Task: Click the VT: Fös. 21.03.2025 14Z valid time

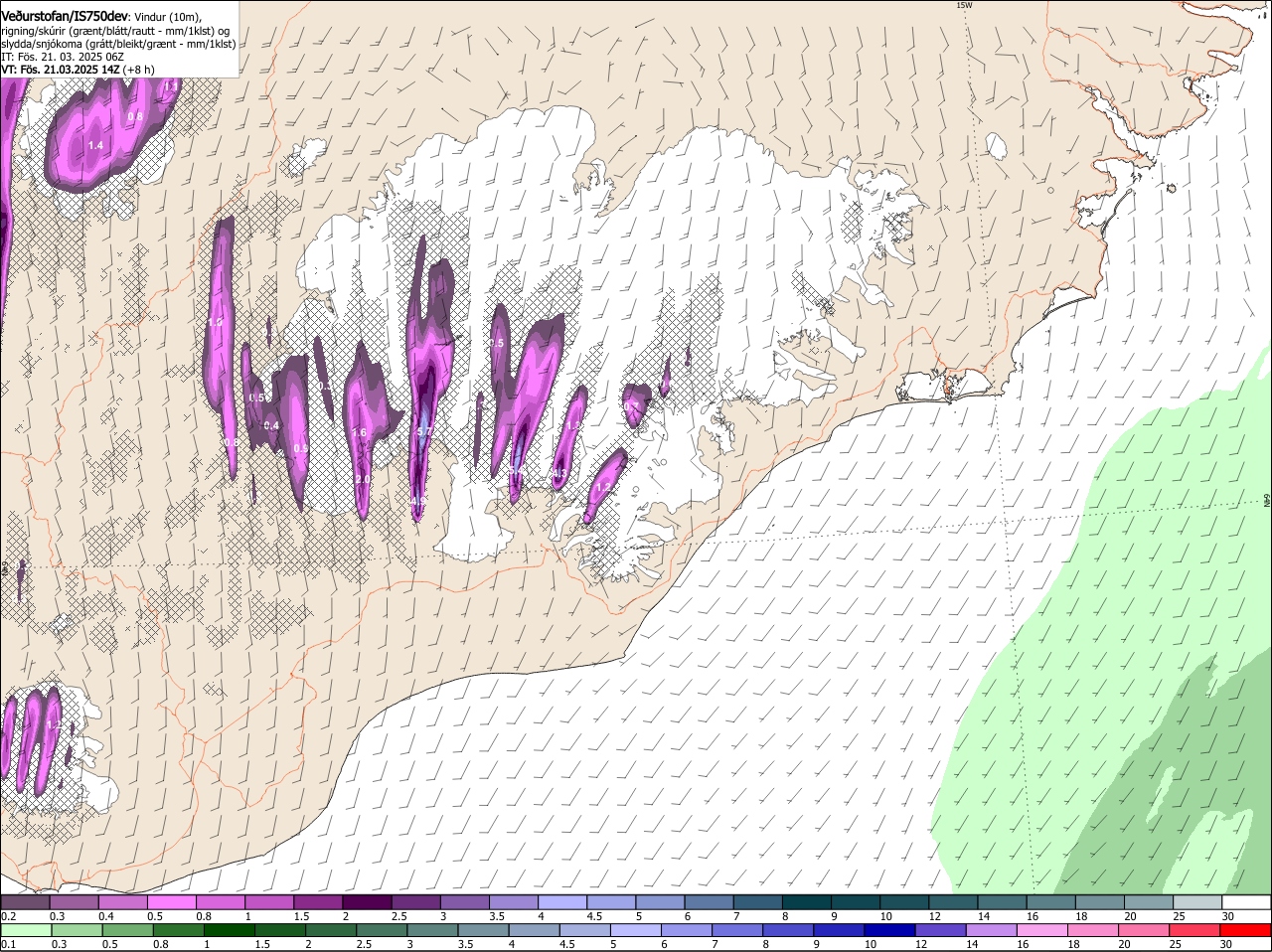Action: point(59,70)
